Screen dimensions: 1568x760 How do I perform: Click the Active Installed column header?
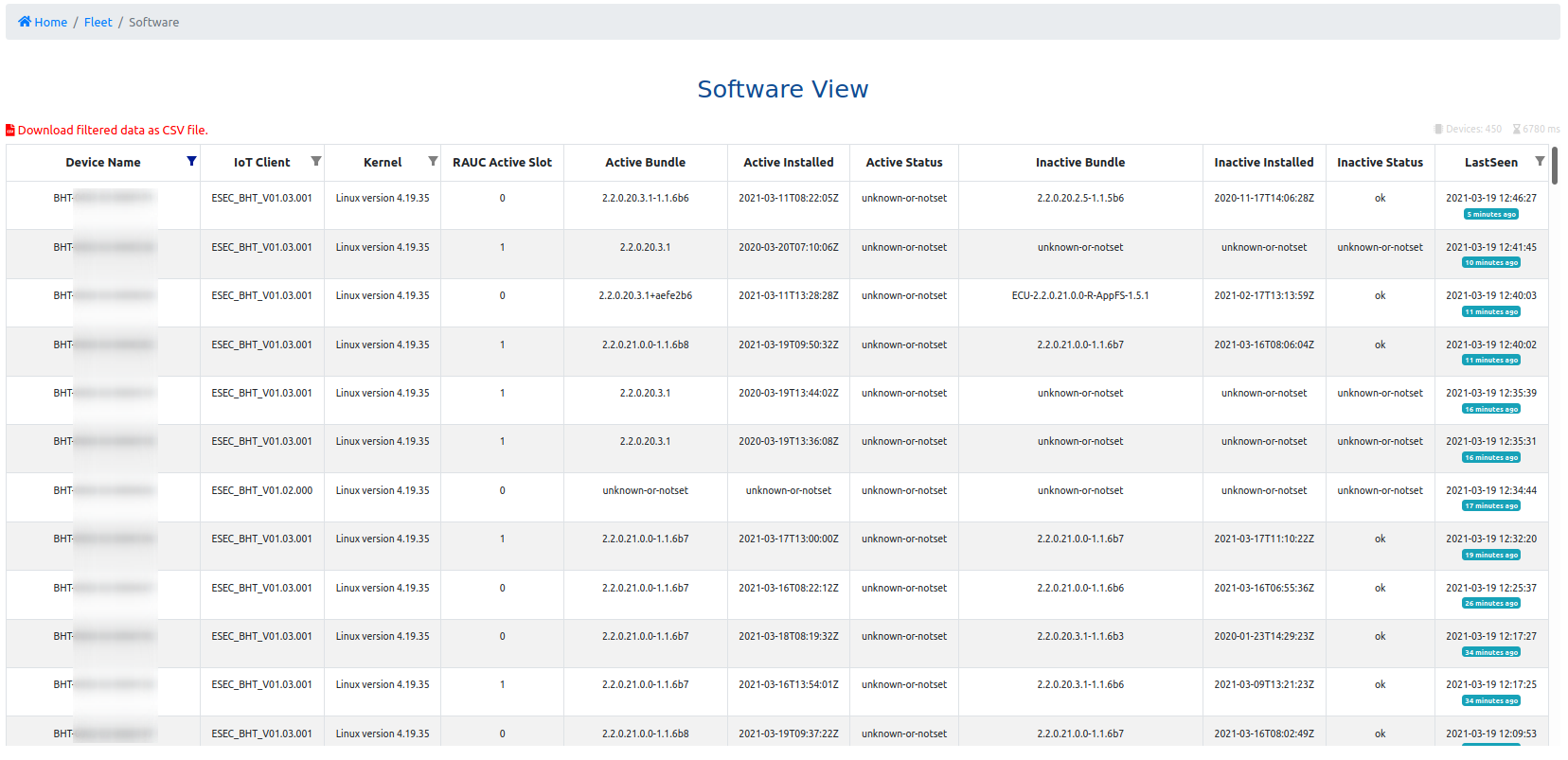(788, 163)
